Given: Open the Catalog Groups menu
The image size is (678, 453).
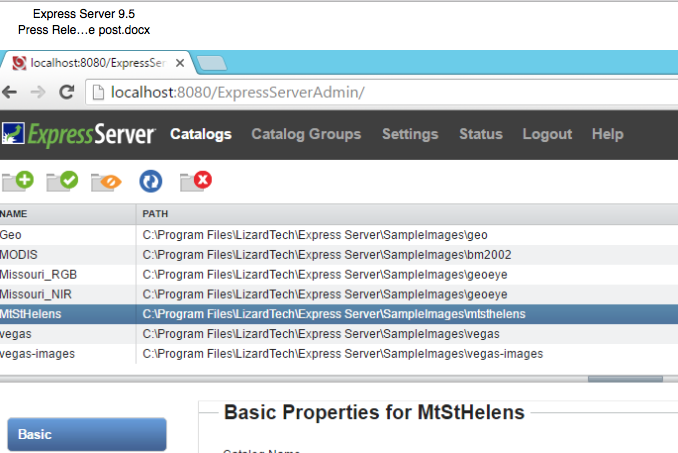Looking at the screenshot, I should coord(306,134).
